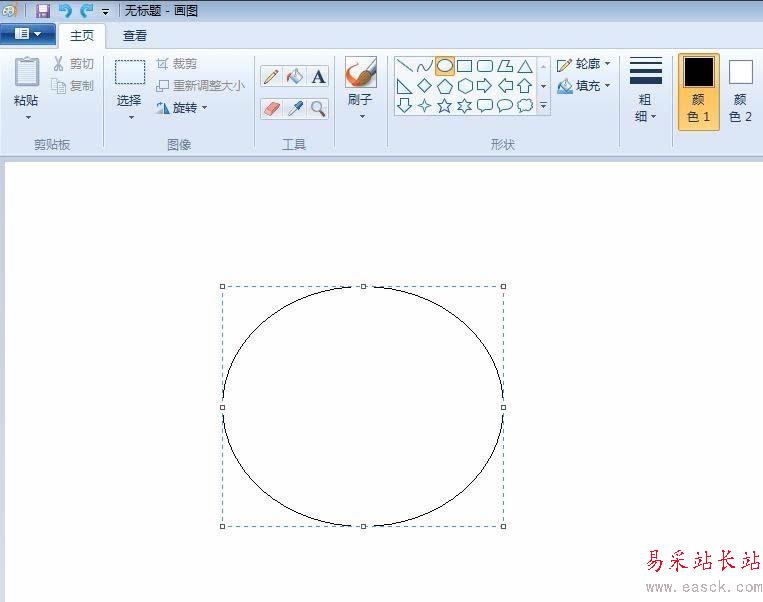Select the Line shape

click(x=404, y=66)
